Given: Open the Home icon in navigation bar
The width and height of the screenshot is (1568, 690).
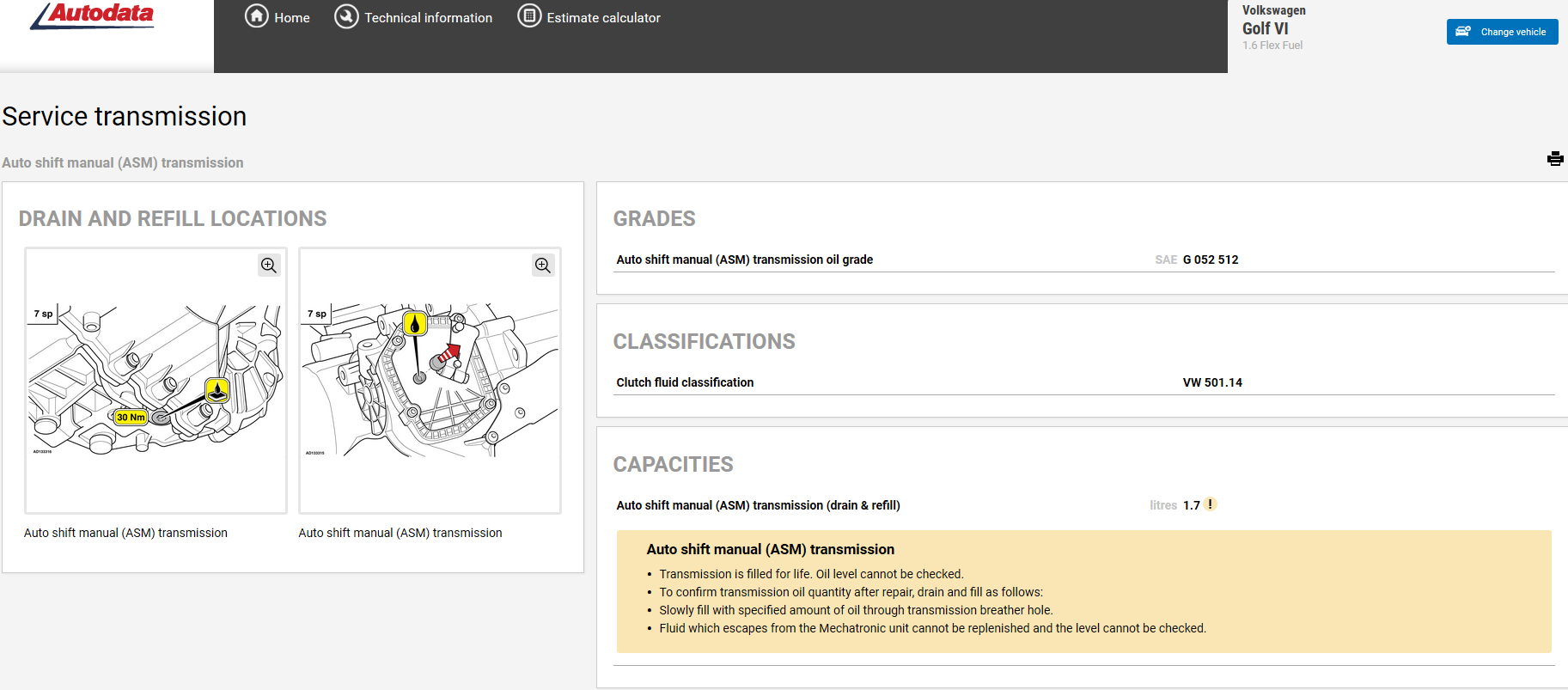Looking at the screenshot, I should point(257,16).
